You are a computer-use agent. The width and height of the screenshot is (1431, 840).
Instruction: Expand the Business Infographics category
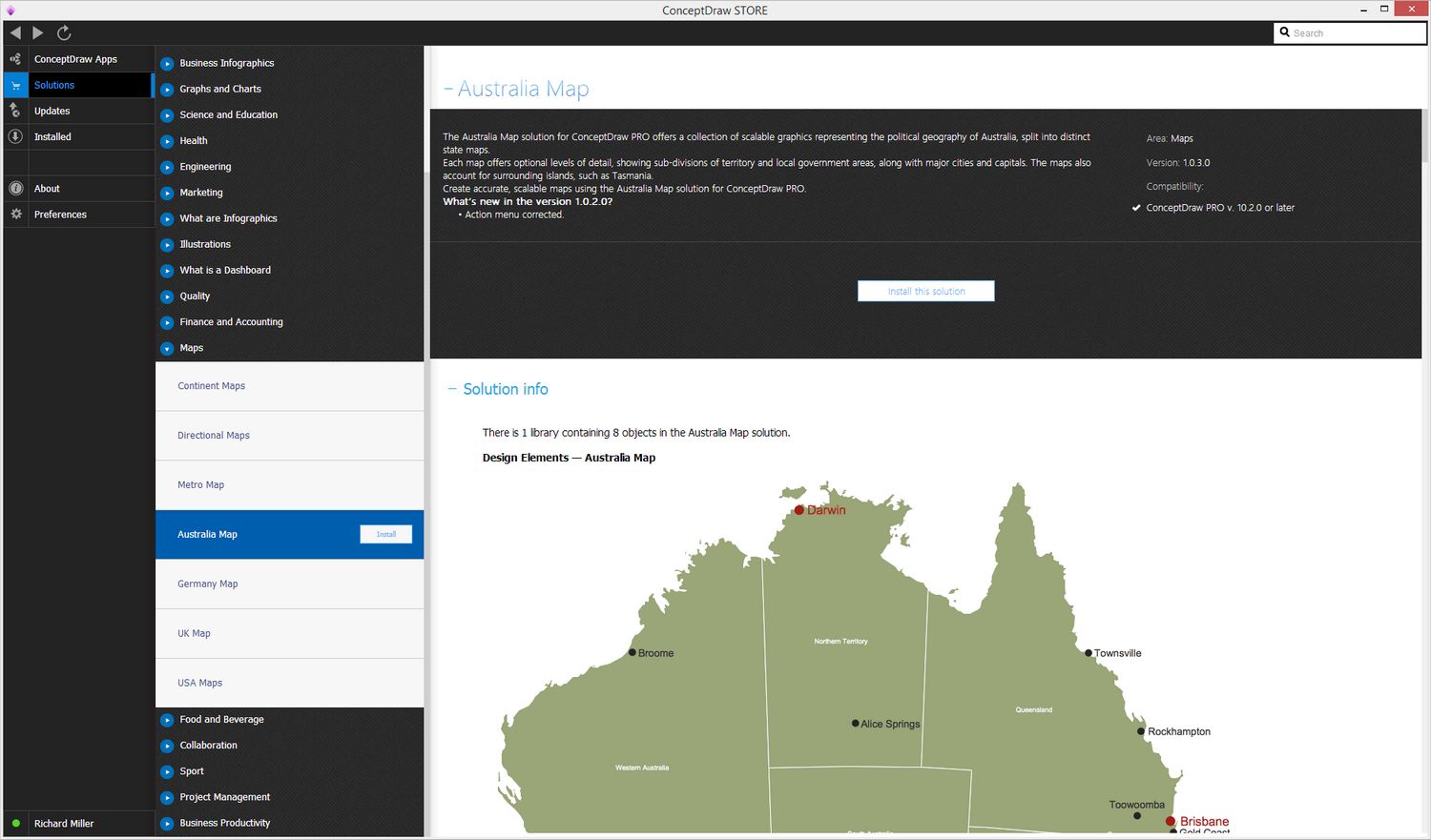(167, 63)
